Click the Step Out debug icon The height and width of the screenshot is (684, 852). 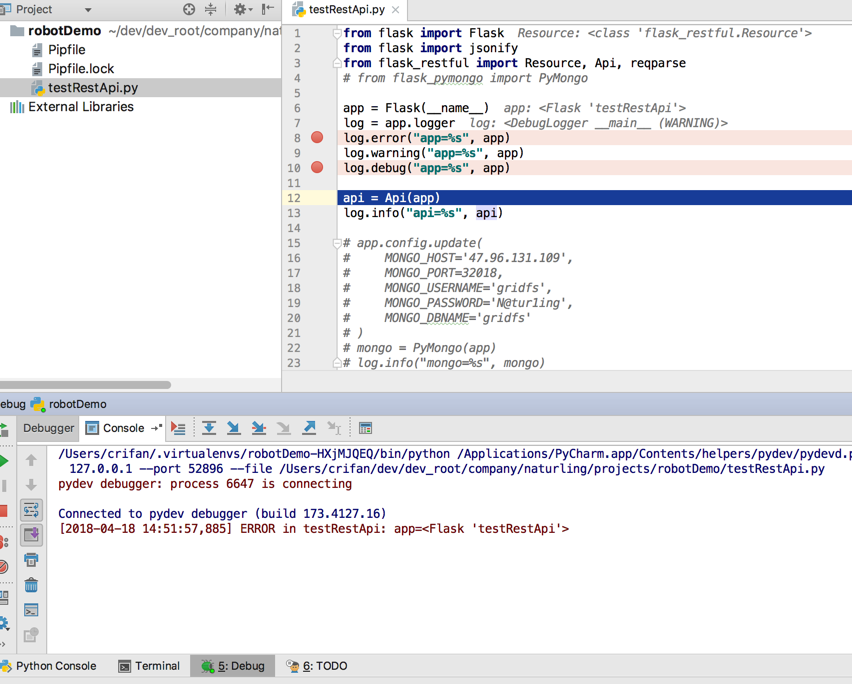[309, 428]
